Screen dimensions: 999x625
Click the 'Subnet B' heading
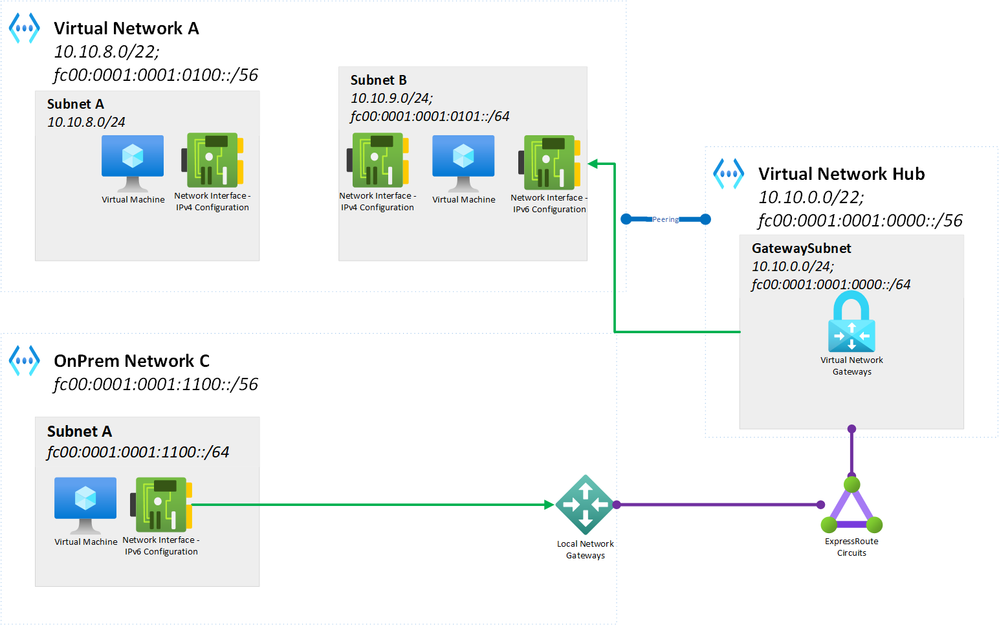tap(378, 80)
